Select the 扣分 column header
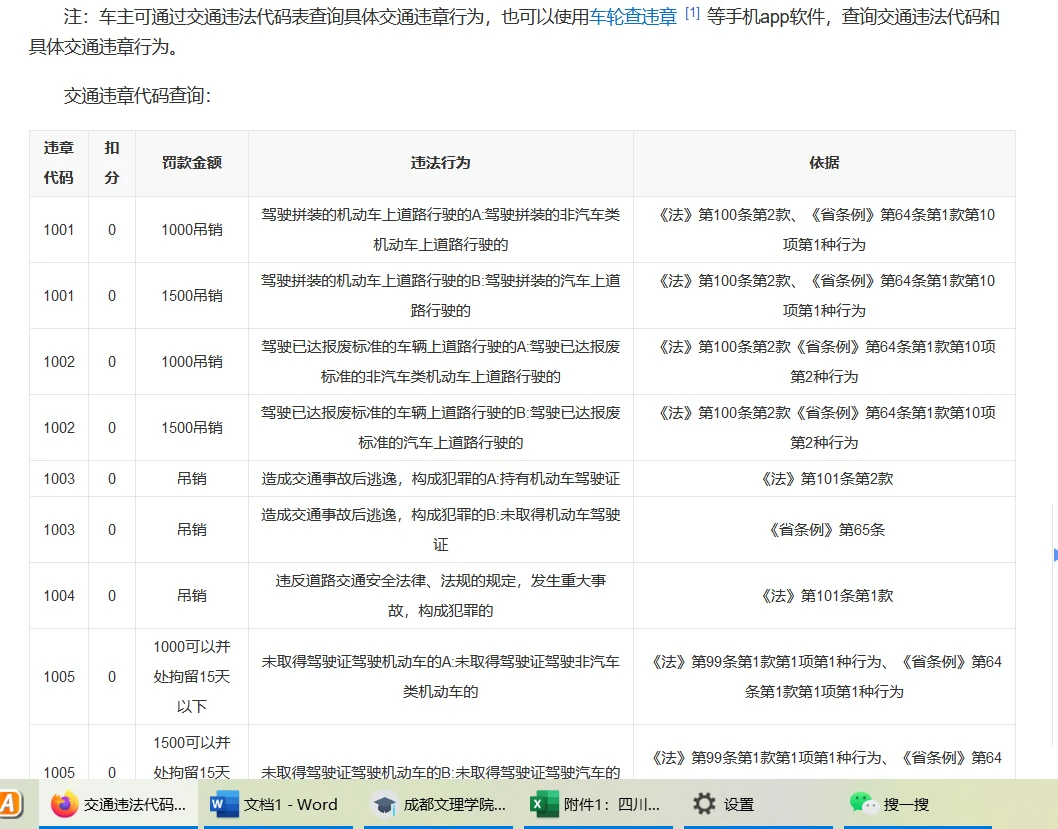This screenshot has width=1058, height=829. tap(111, 163)
